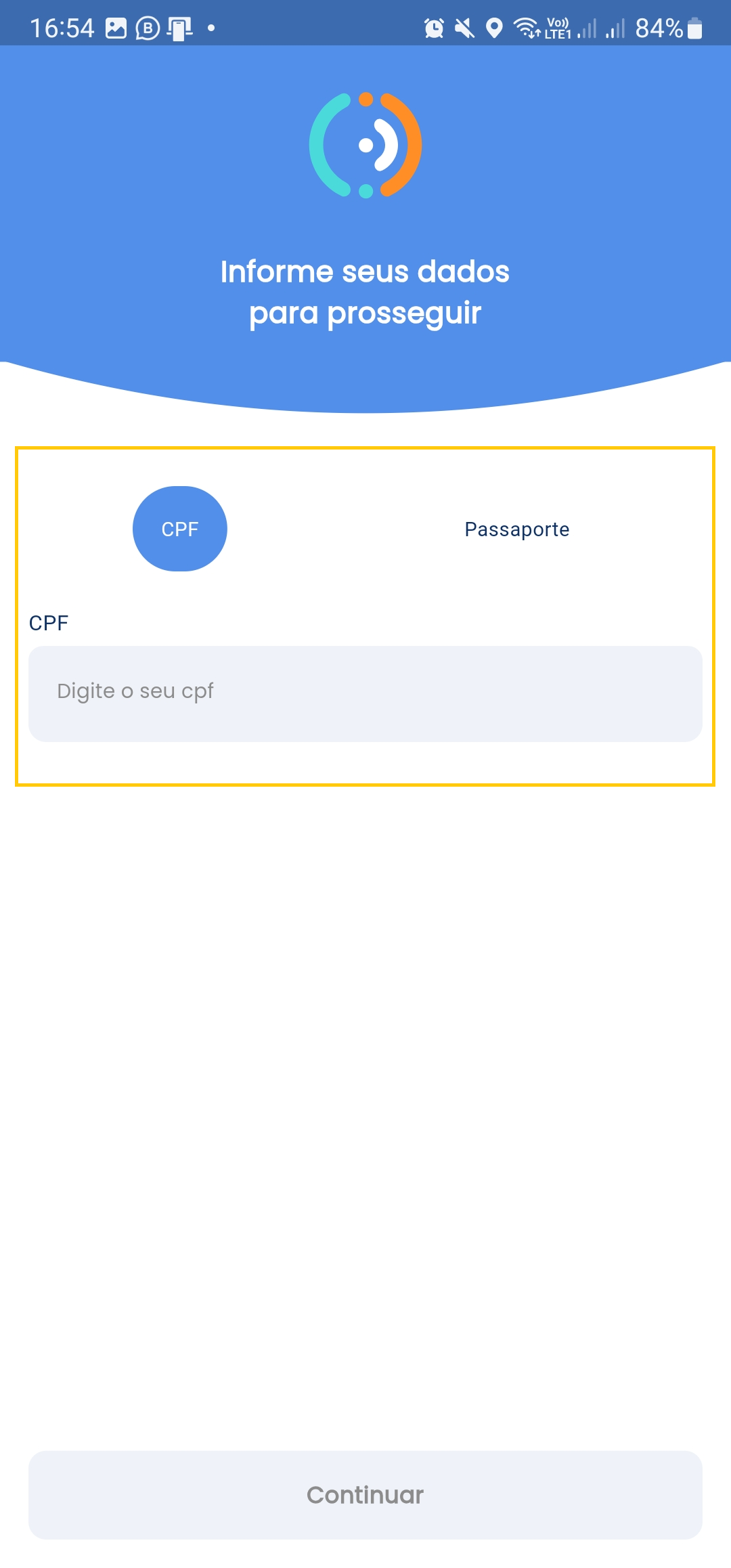Tap the Continuar button
This screenshot has width=731, height=1568.
[365, 1495]
